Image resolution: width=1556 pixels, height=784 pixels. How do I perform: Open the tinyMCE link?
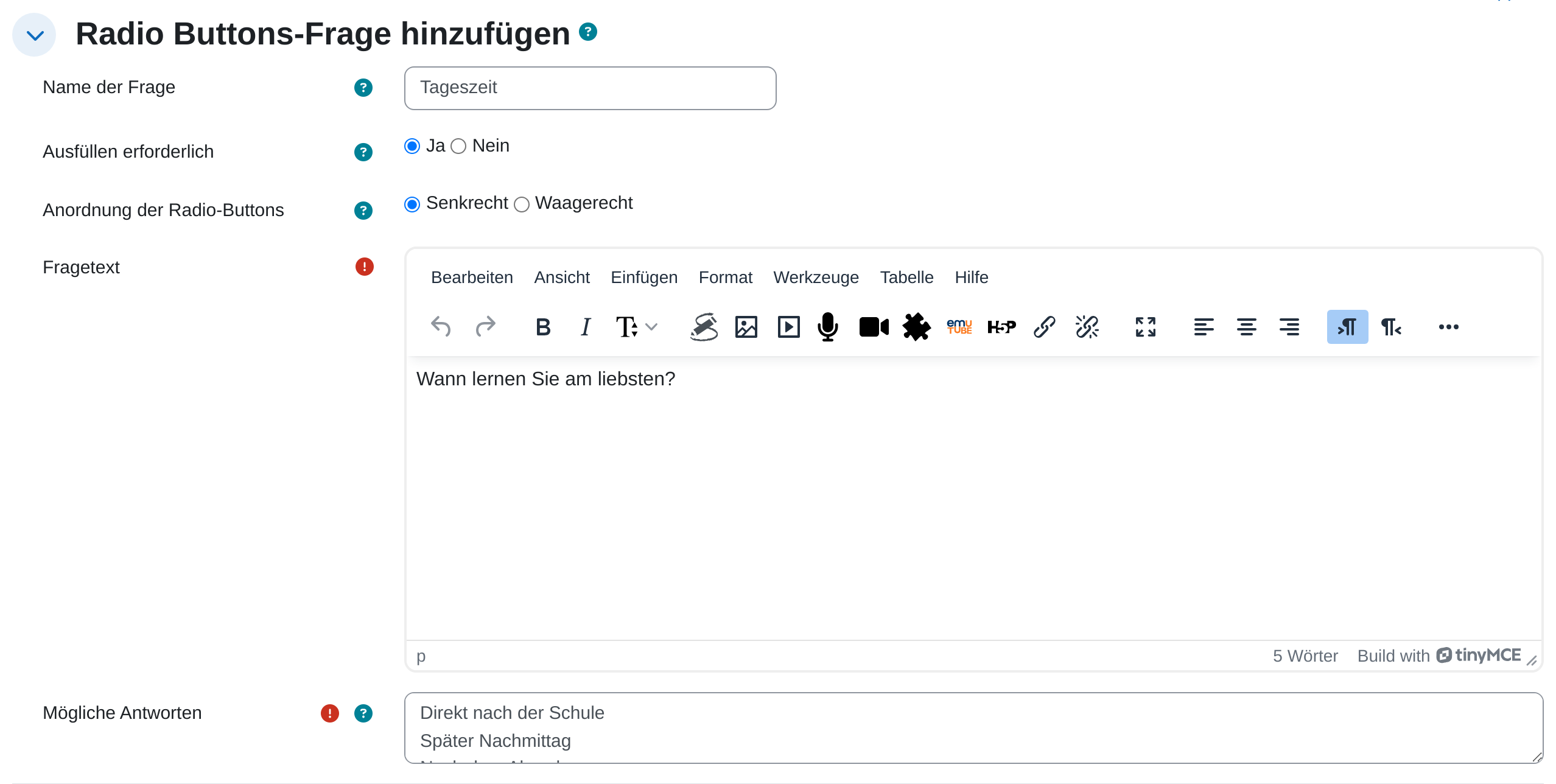coord(1479,656)
